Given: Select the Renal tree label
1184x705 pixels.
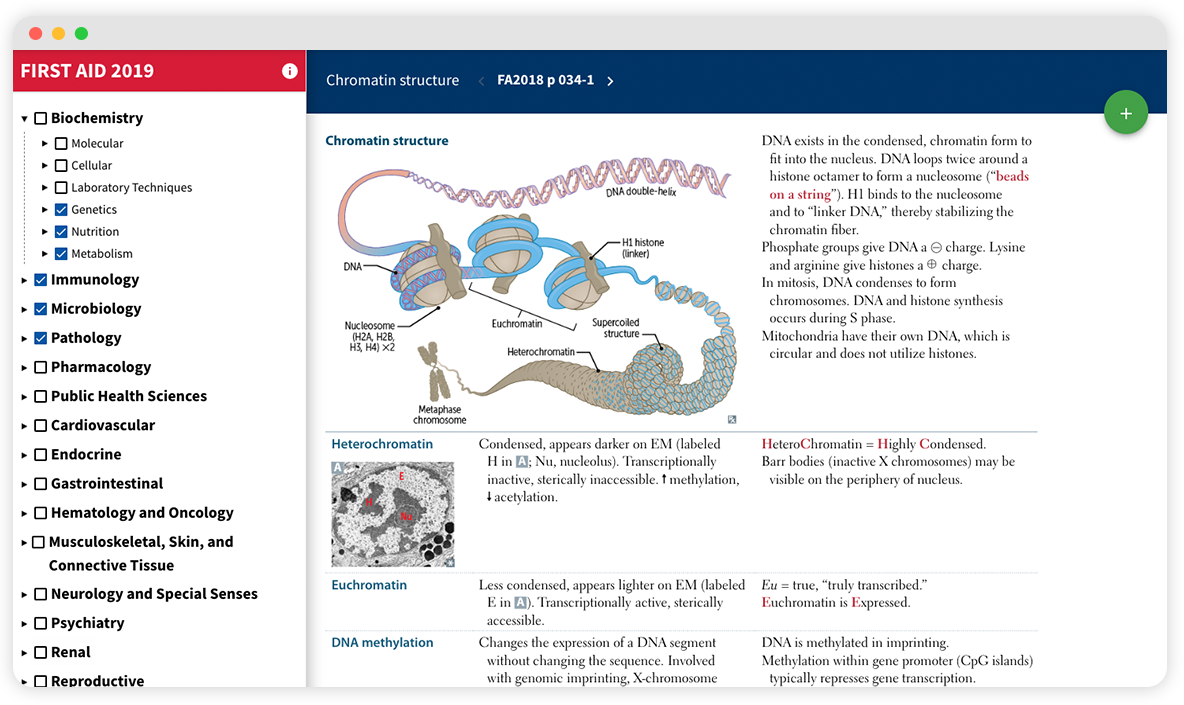Looking at the screenshot, I should click(x=70, y=652).
